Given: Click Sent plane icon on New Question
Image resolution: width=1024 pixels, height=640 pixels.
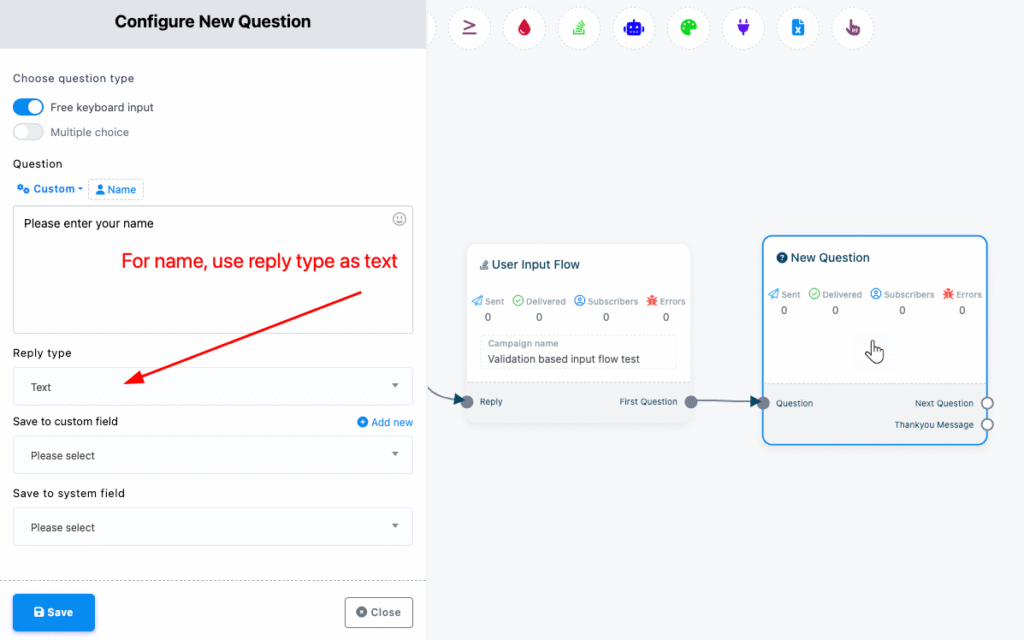Looking at the screenshot, I should 773,294.
